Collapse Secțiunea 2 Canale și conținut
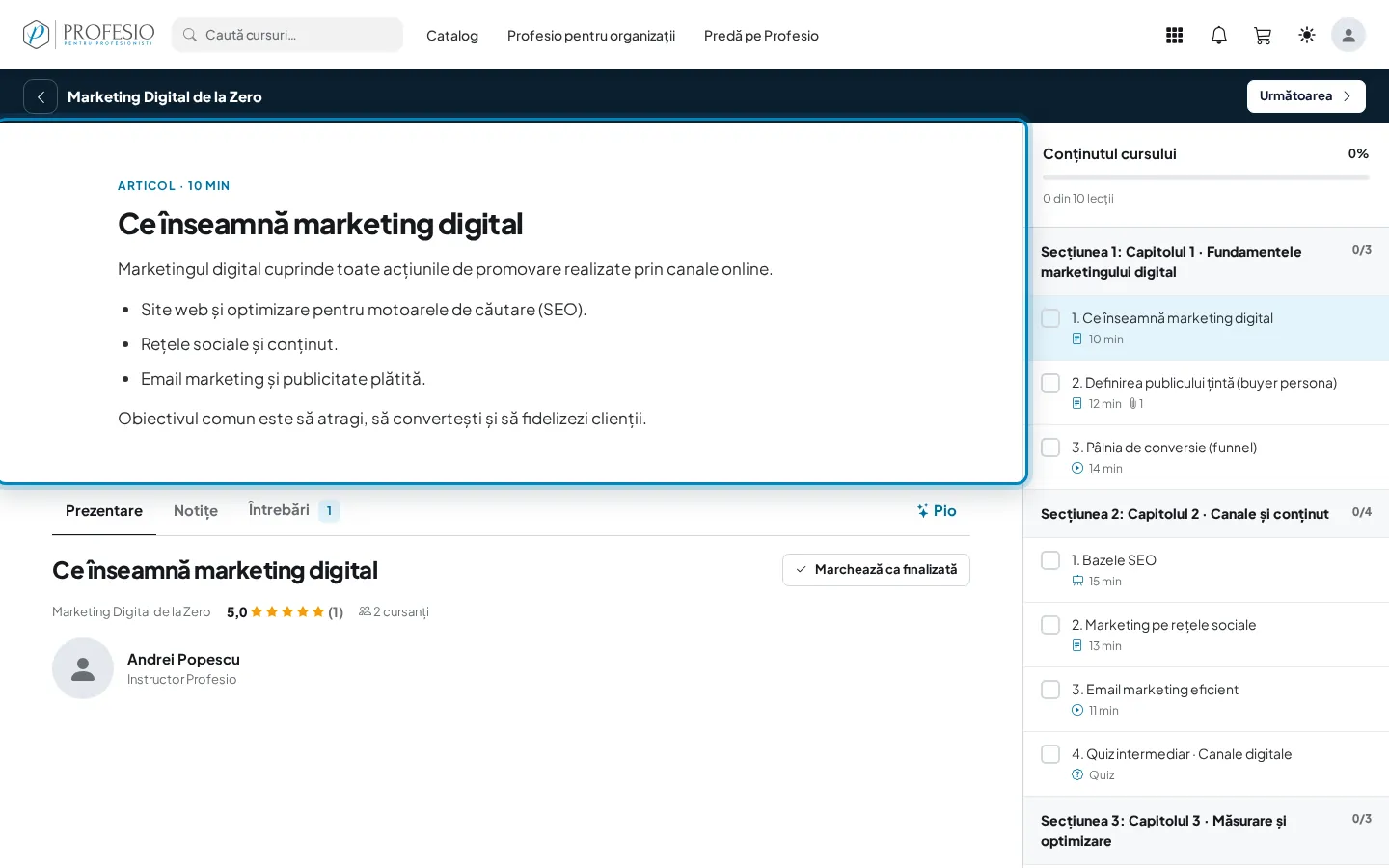 coord(1206,514)
